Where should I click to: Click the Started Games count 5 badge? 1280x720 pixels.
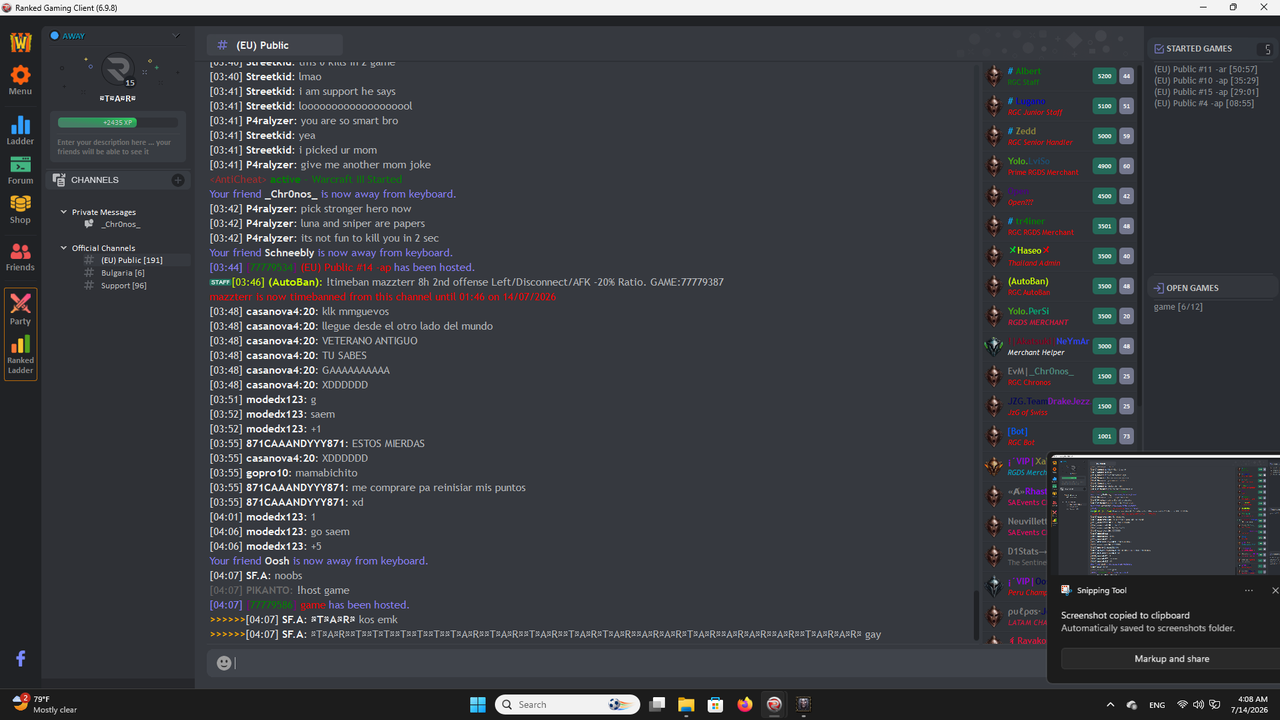1267,49
